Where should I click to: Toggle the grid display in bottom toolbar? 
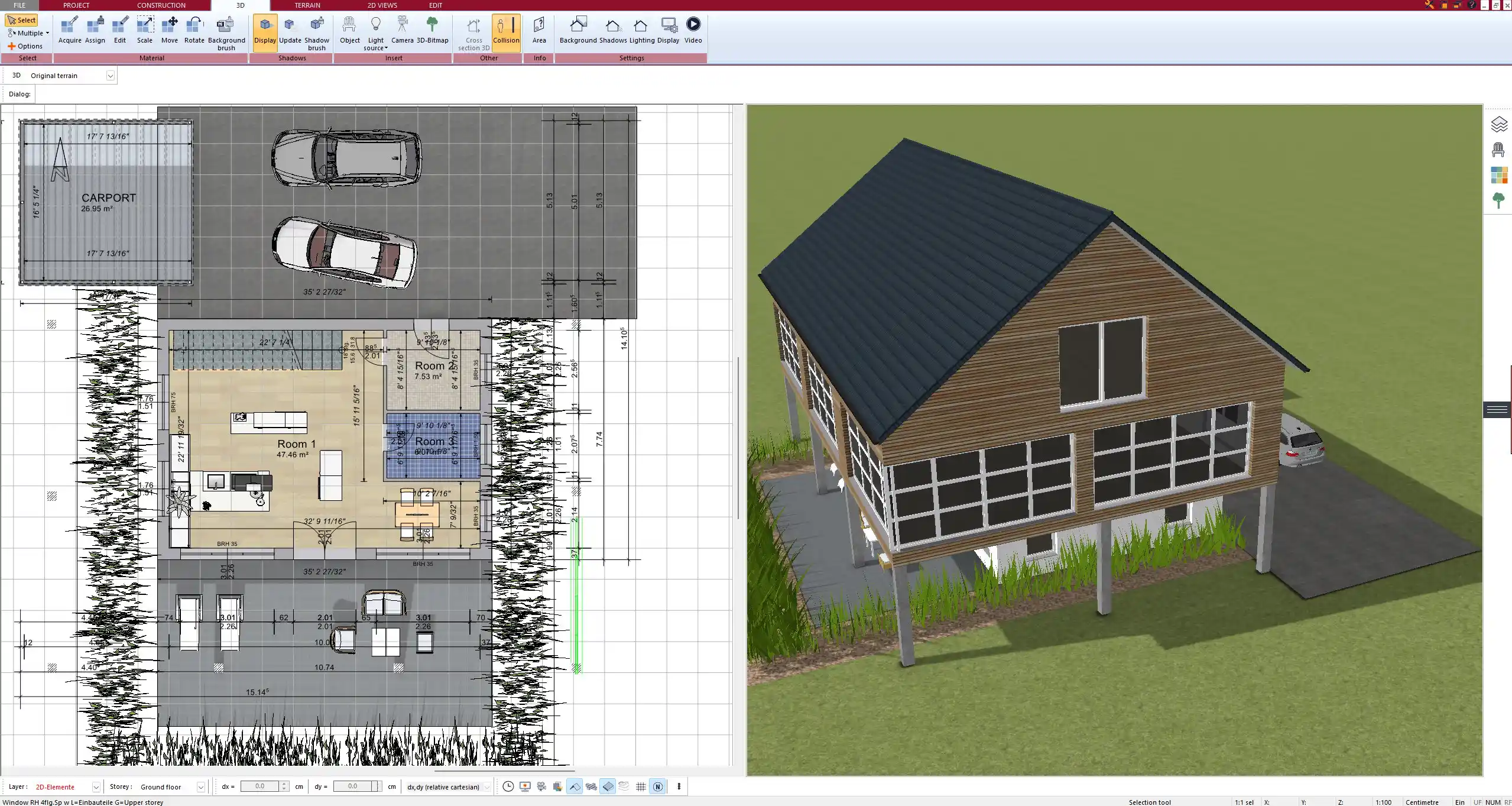(x=641, y=786)
